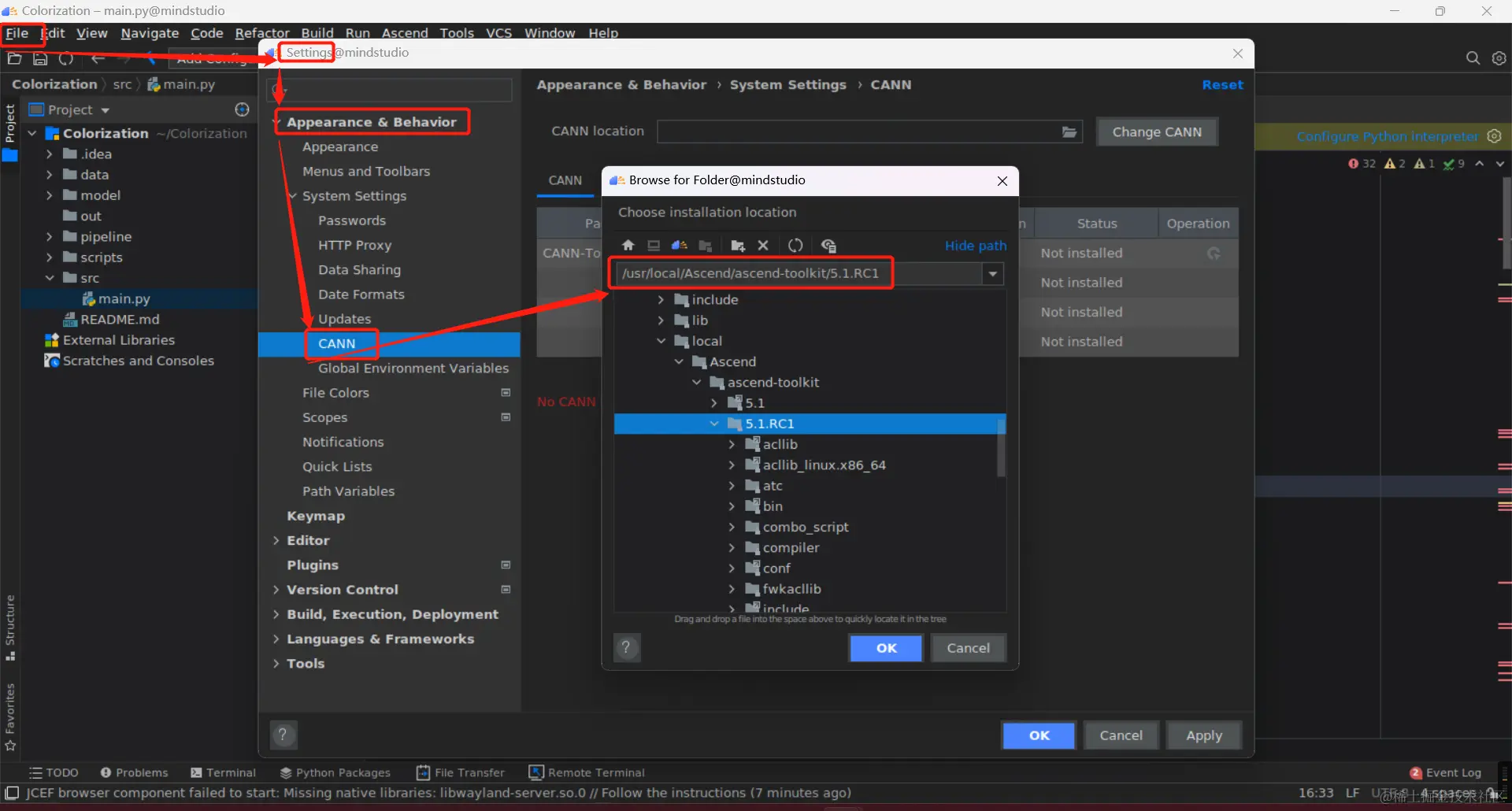Click the Project Directory icon in folder browser
Viewport: 1512px width, 811px height.
[680, 246]
